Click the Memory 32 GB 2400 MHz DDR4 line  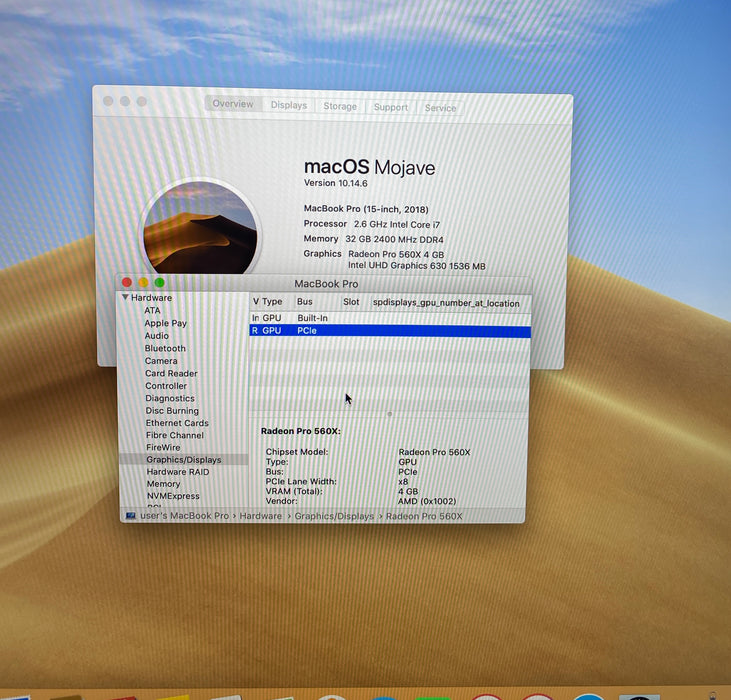click(373, 239)
